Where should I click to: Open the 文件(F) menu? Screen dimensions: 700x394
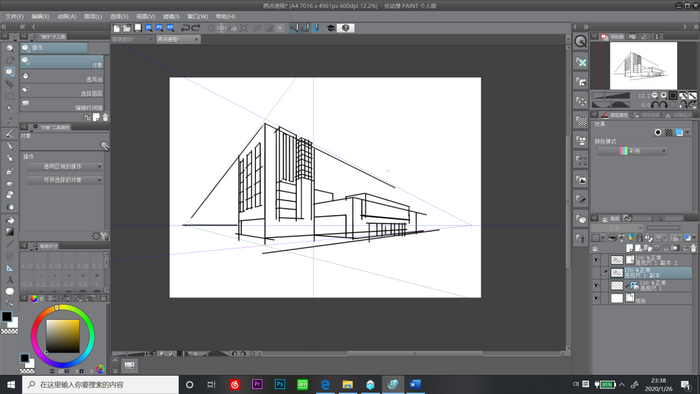(14, 17)
